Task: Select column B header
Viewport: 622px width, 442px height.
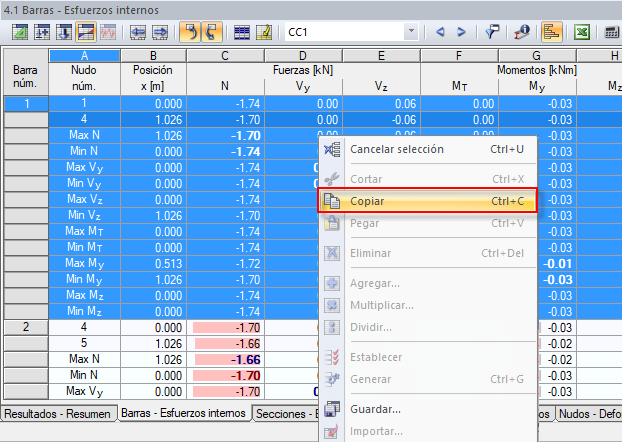Action: [153, 56]
